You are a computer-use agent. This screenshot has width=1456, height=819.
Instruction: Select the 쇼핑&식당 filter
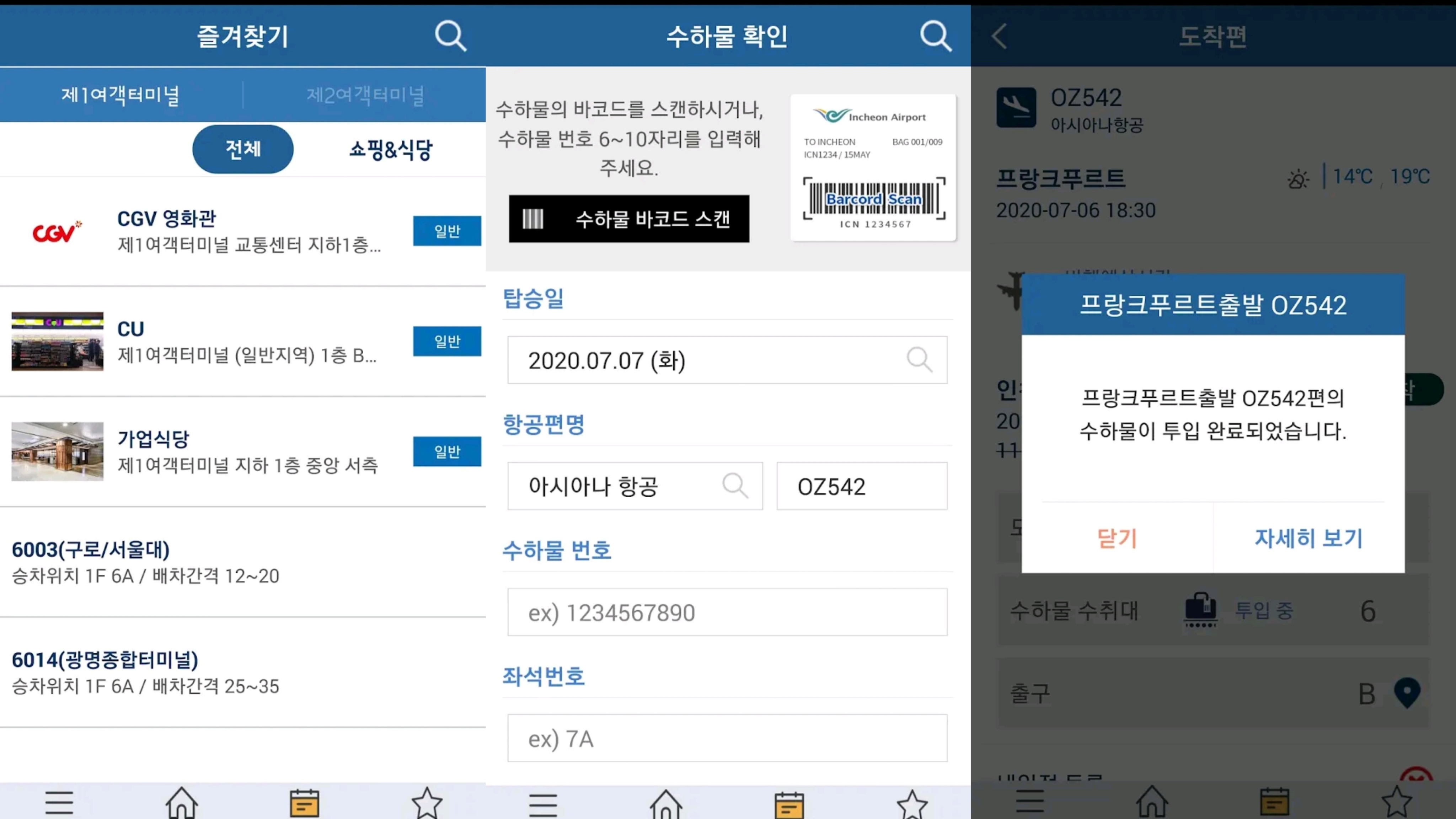(391, 150)
